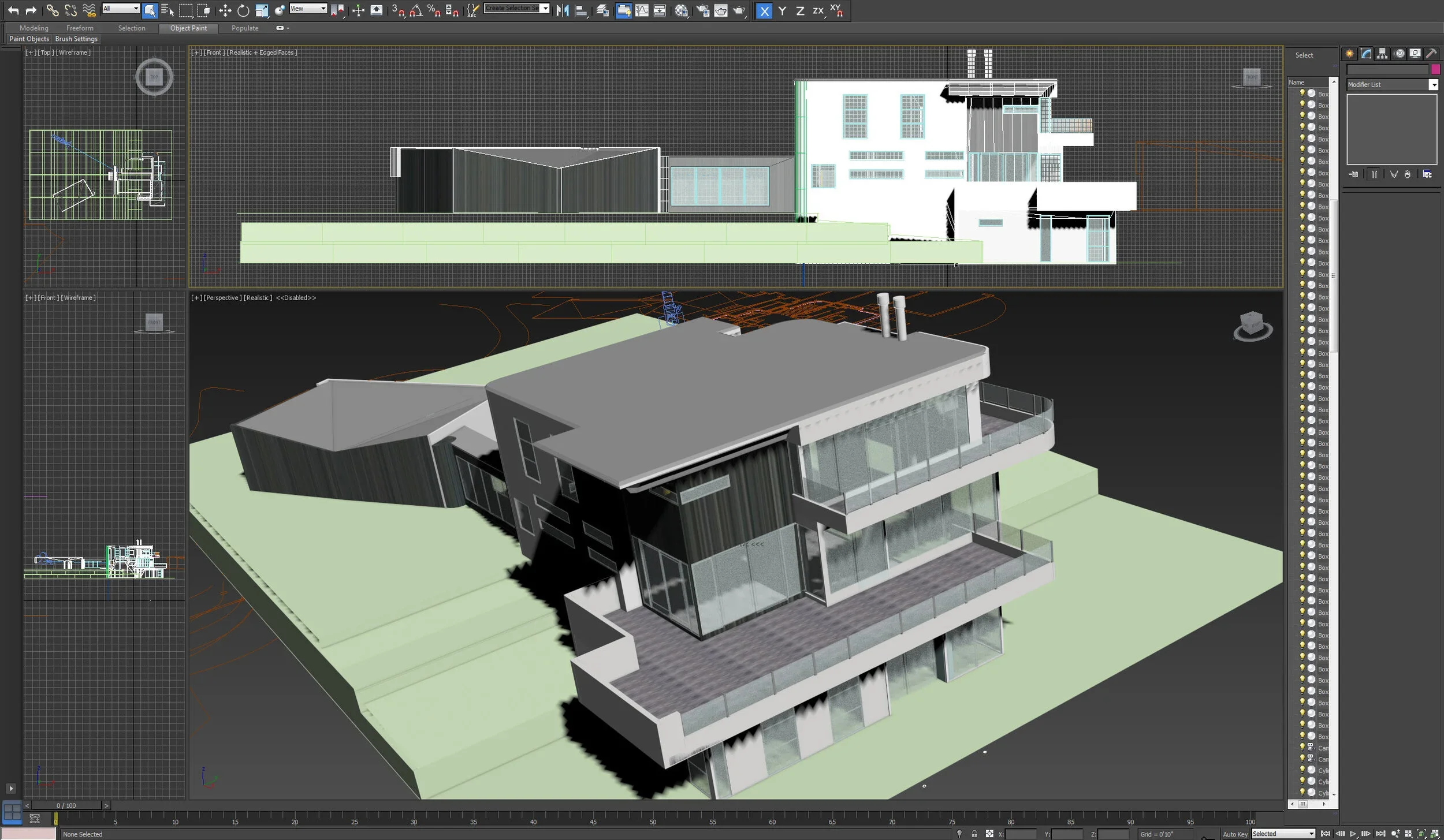Click the magenta object color swatch
The width and height of the screenshot is (1444, 840).
[1435, 69]
